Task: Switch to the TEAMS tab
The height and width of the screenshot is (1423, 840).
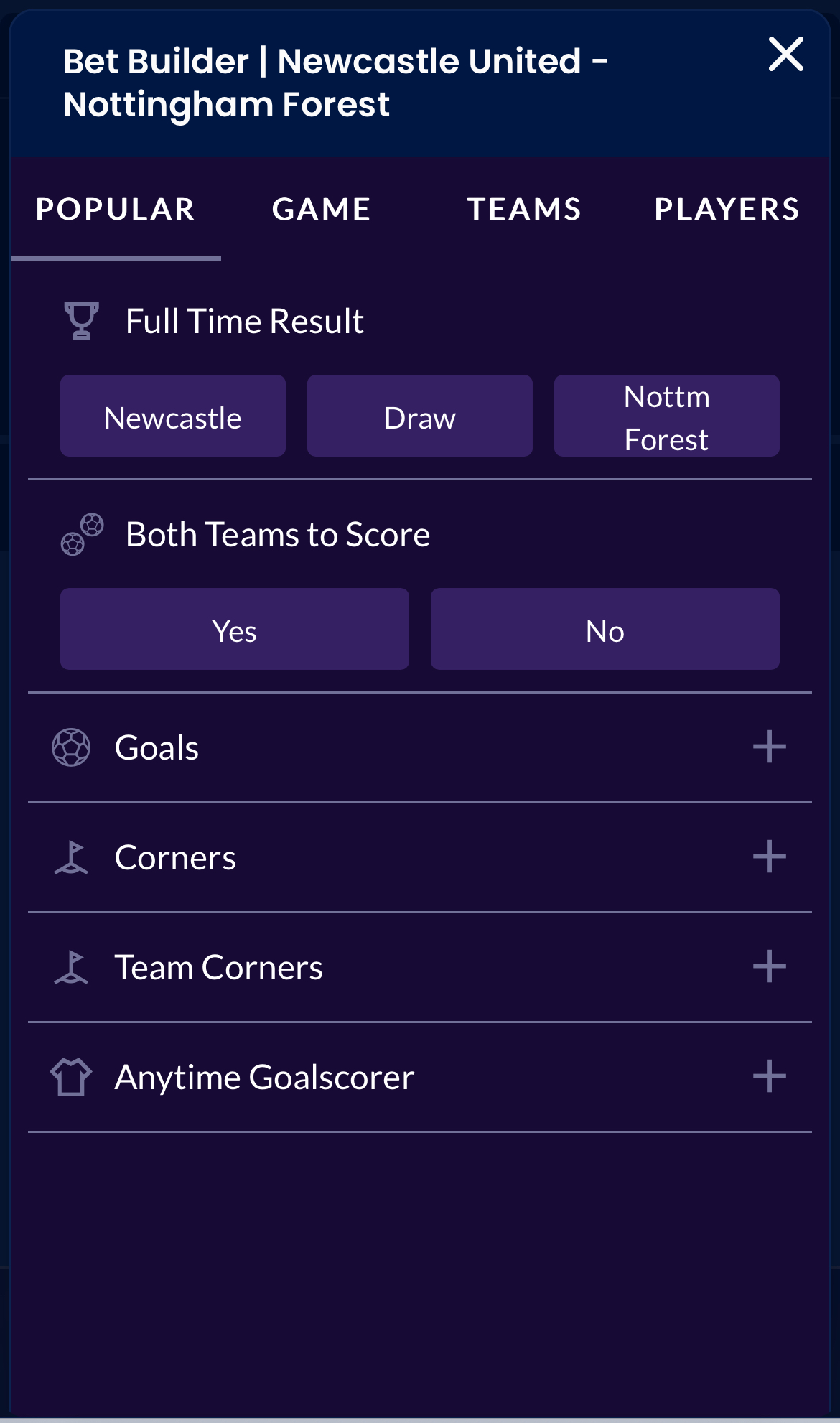Action: click(525, 209)
